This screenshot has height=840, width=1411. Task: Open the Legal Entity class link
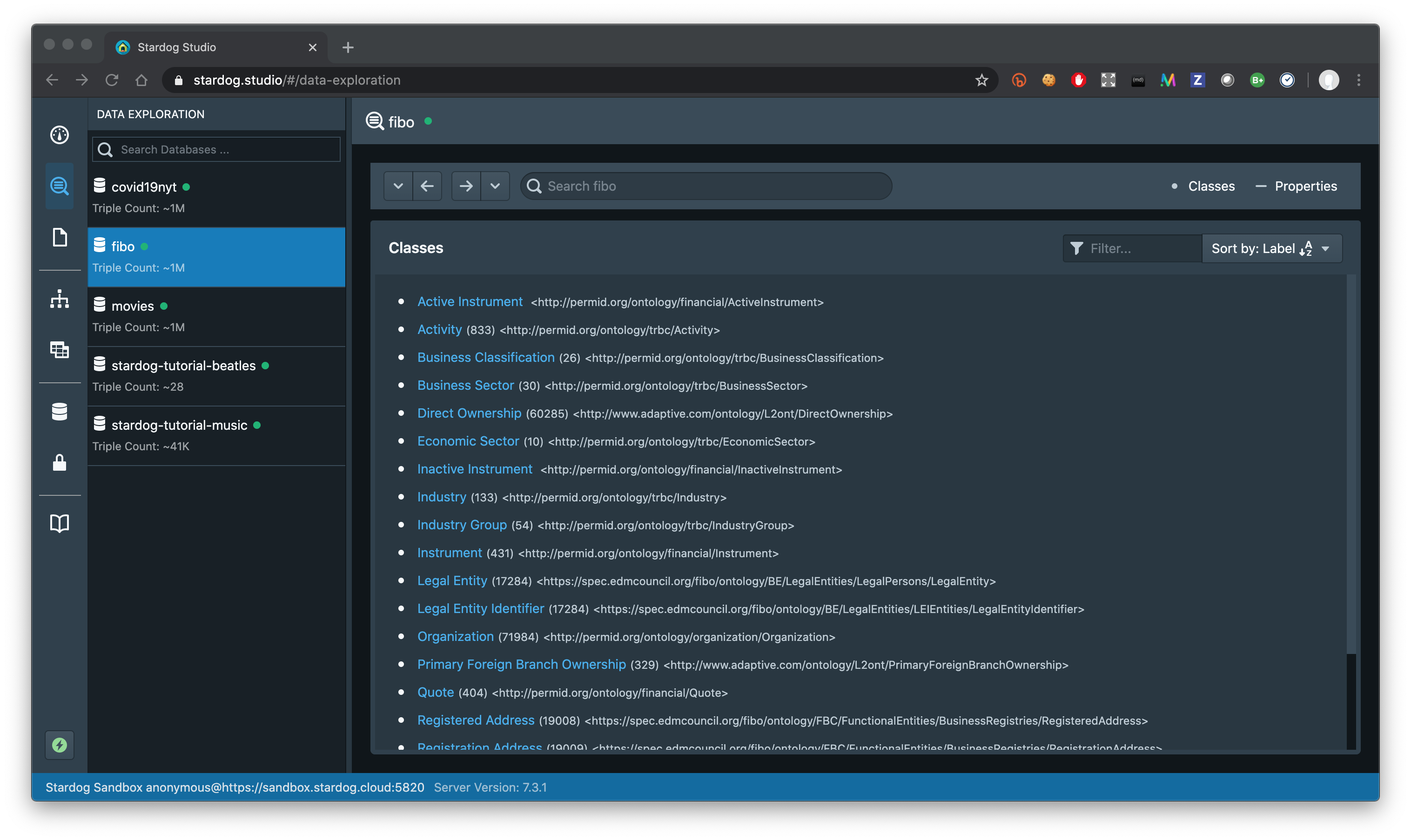click(x=452, y=580)
